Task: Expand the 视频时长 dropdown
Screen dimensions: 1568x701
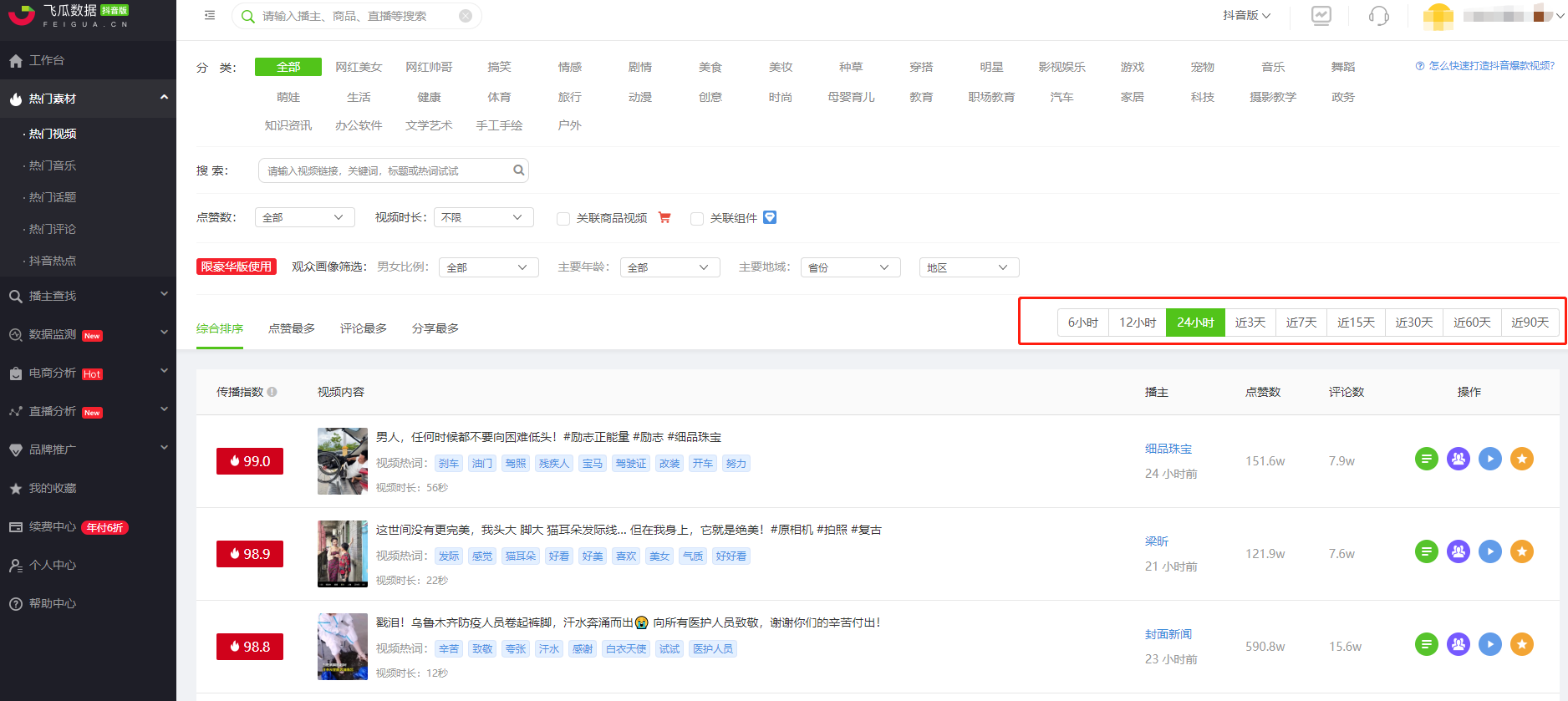Action: pyautogui.click(x=483, y=217)
